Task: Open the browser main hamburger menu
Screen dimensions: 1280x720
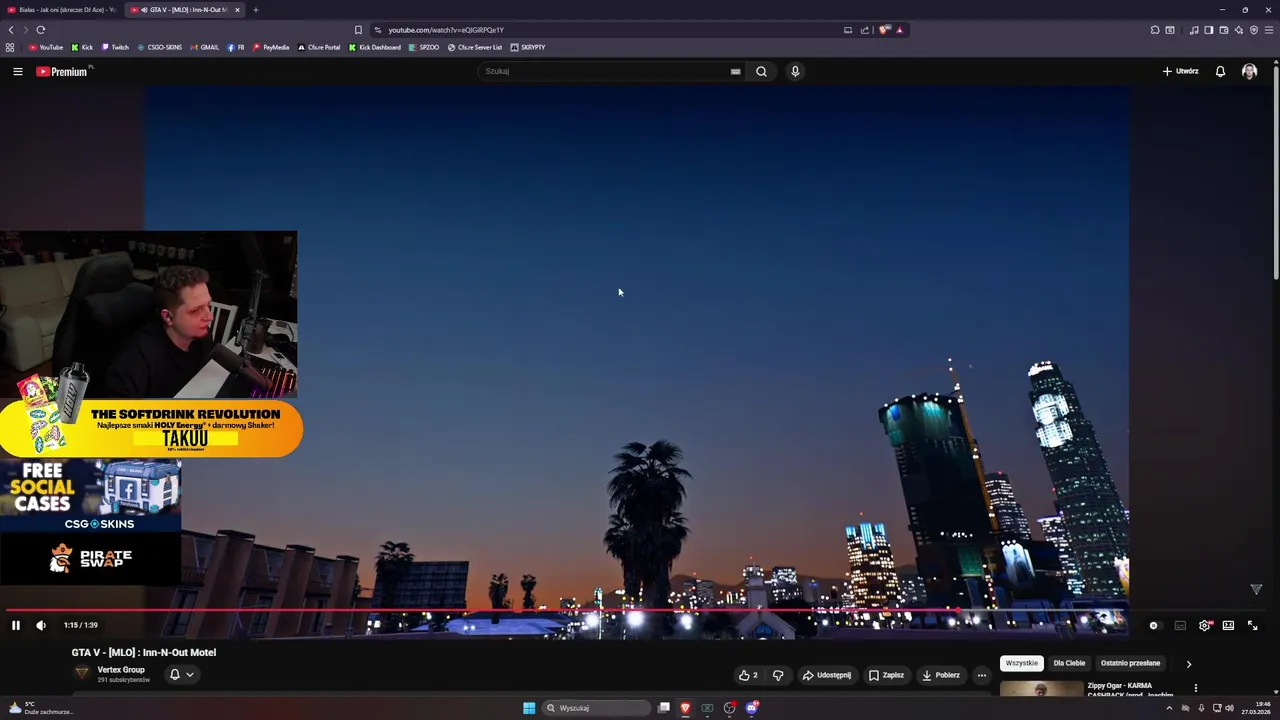Action: click(x=1269, y=30)
